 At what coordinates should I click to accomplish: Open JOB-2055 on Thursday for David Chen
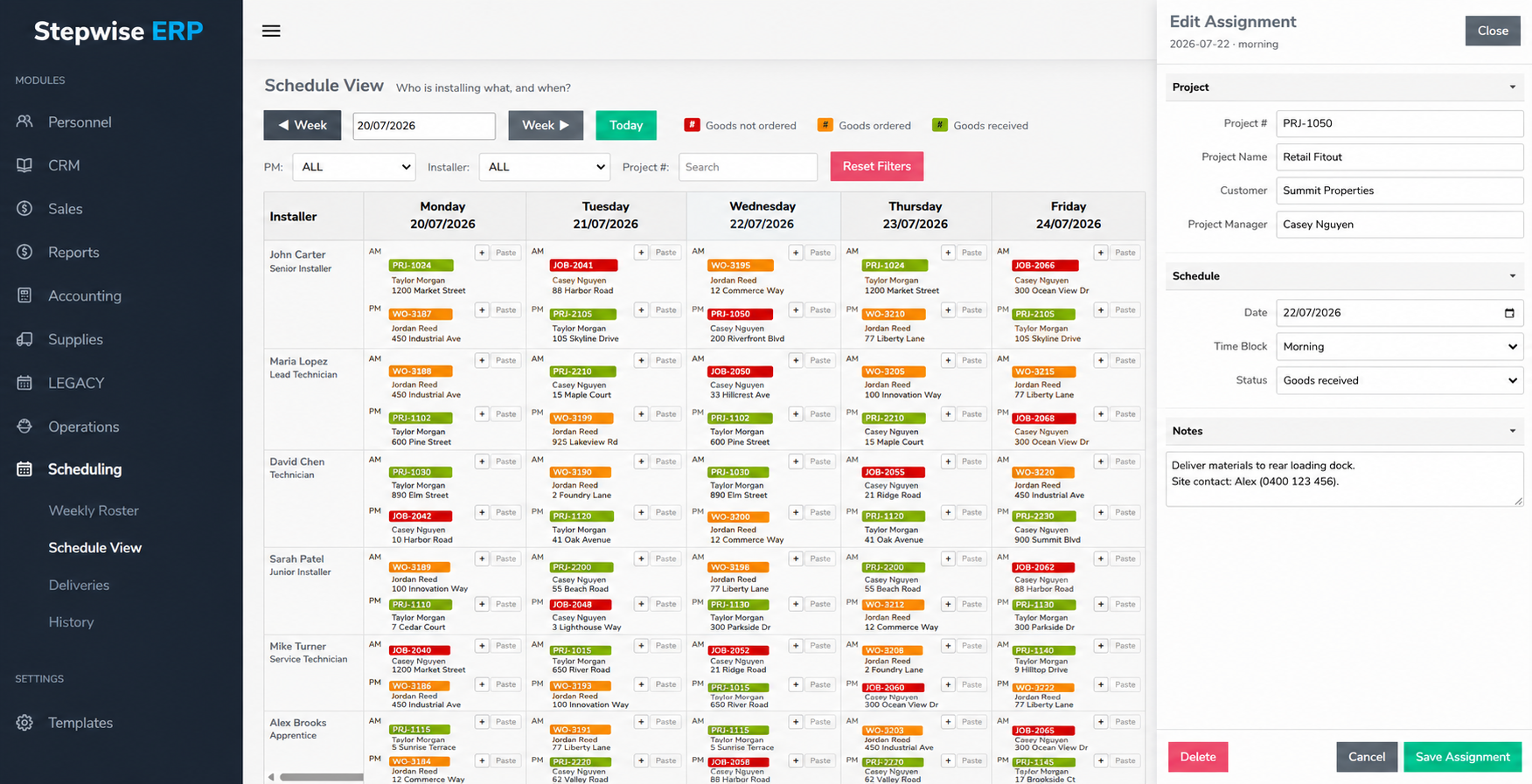(894, 472)
